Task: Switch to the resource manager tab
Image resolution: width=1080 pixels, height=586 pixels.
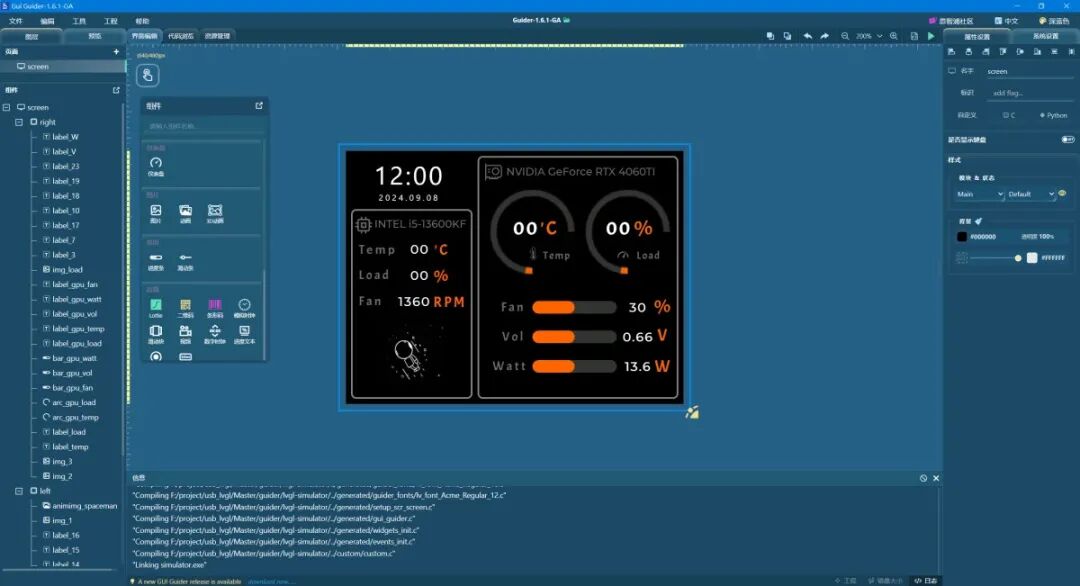Action: click(218, 36)
